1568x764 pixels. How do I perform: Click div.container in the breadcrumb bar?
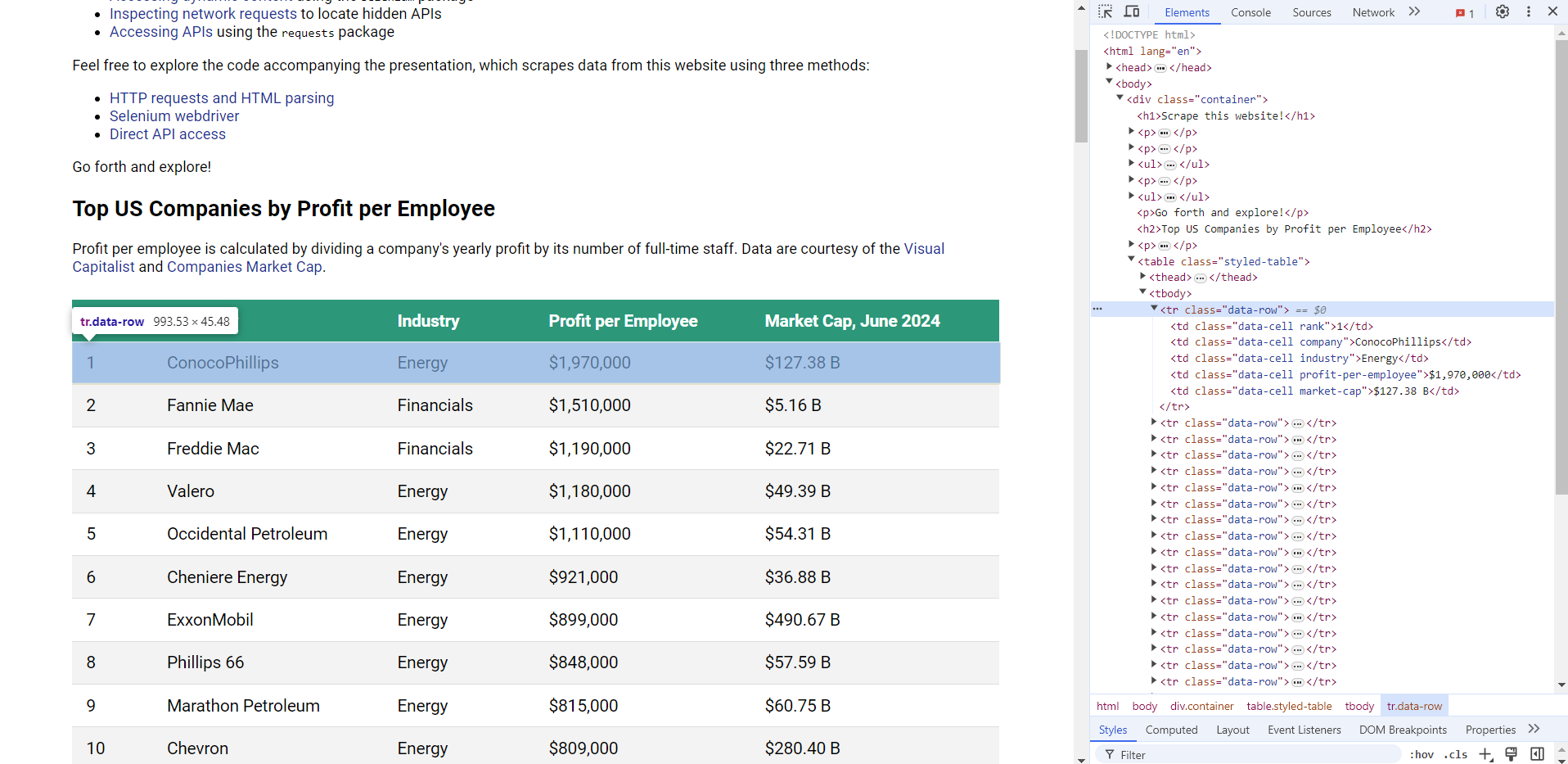1201,706
